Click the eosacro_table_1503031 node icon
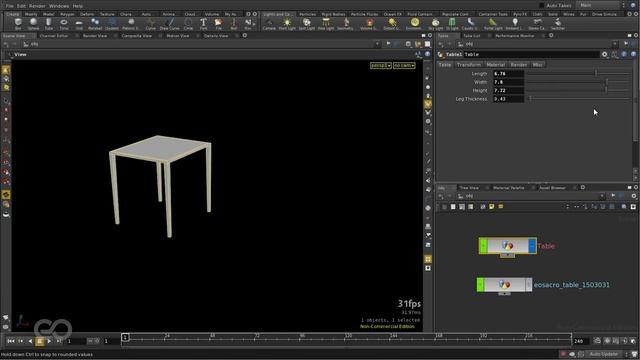640x360 pixels. (x=504, y=284)
